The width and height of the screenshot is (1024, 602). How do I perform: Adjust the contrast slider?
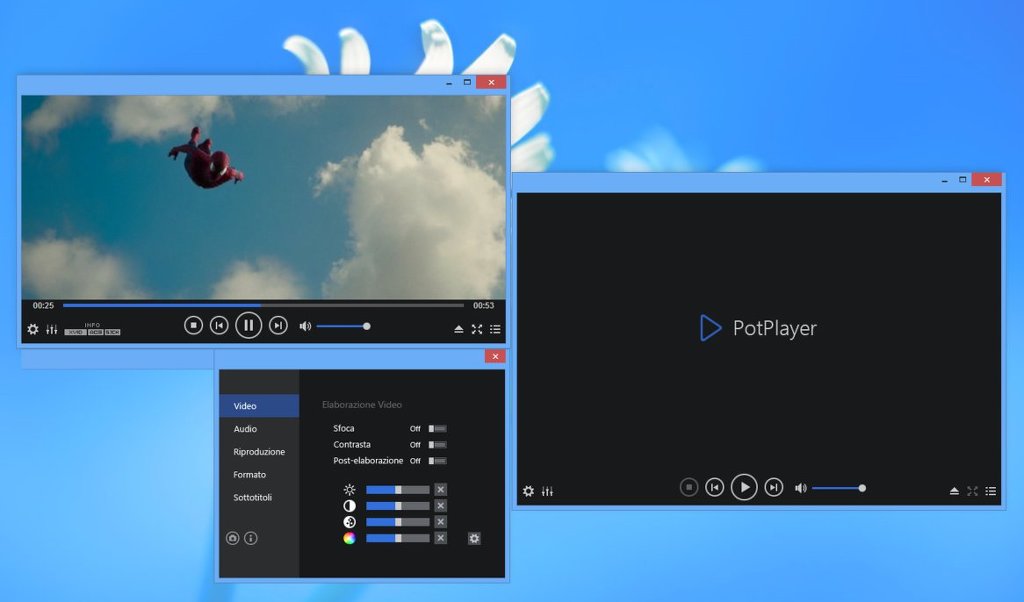(x=398, y=506)
